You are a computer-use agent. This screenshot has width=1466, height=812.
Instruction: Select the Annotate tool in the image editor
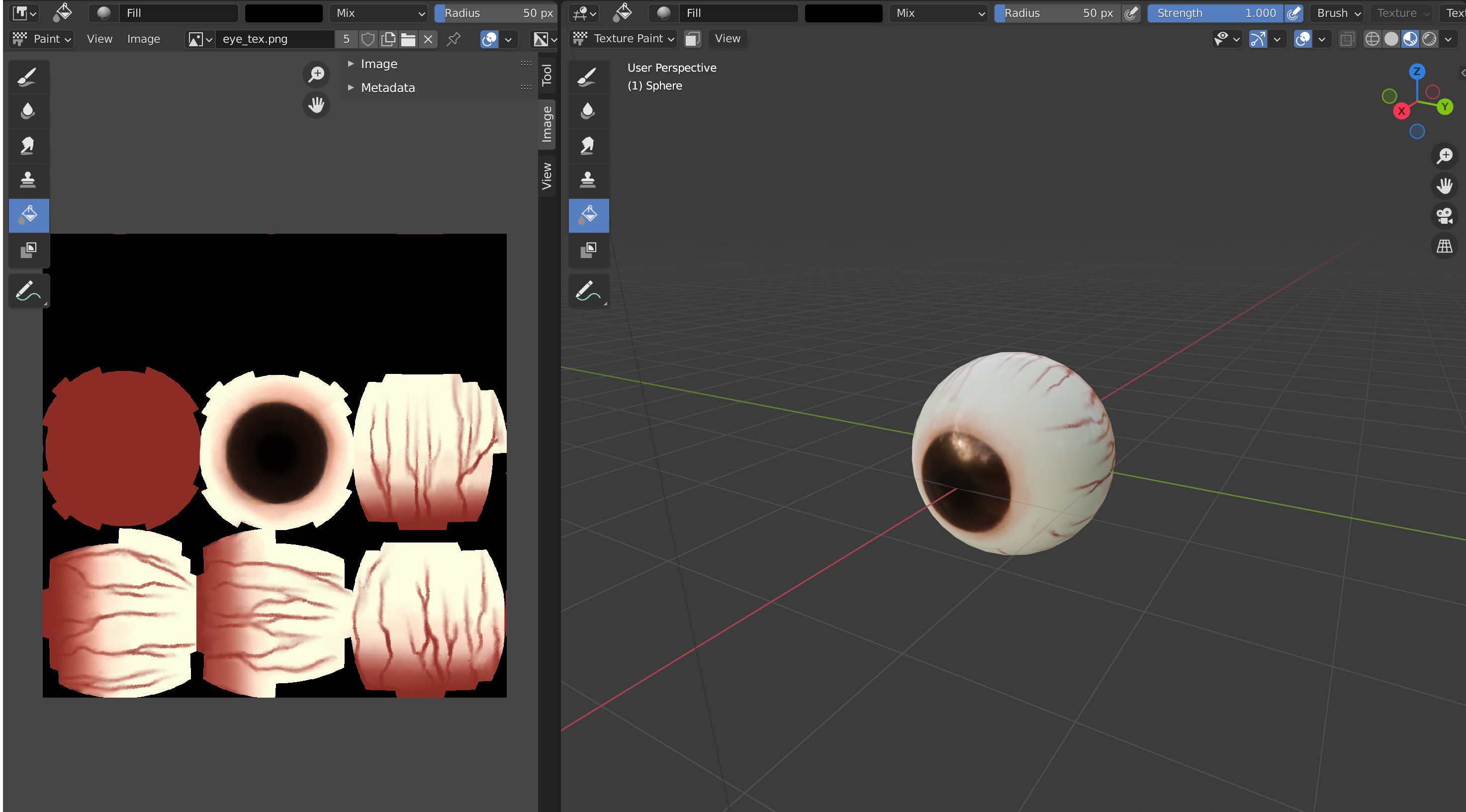[x=28, y=291]
